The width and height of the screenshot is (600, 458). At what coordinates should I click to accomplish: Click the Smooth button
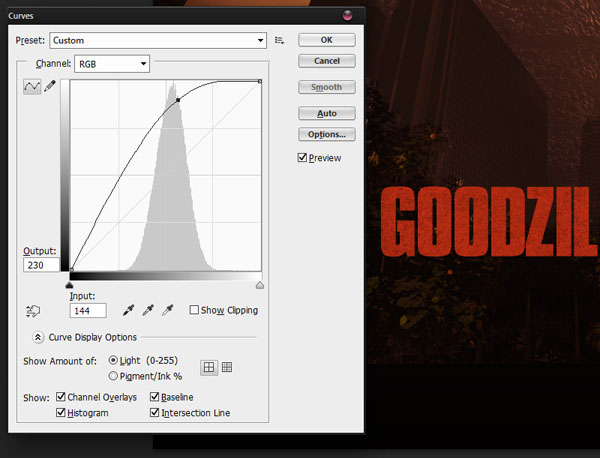click(327, 87)
